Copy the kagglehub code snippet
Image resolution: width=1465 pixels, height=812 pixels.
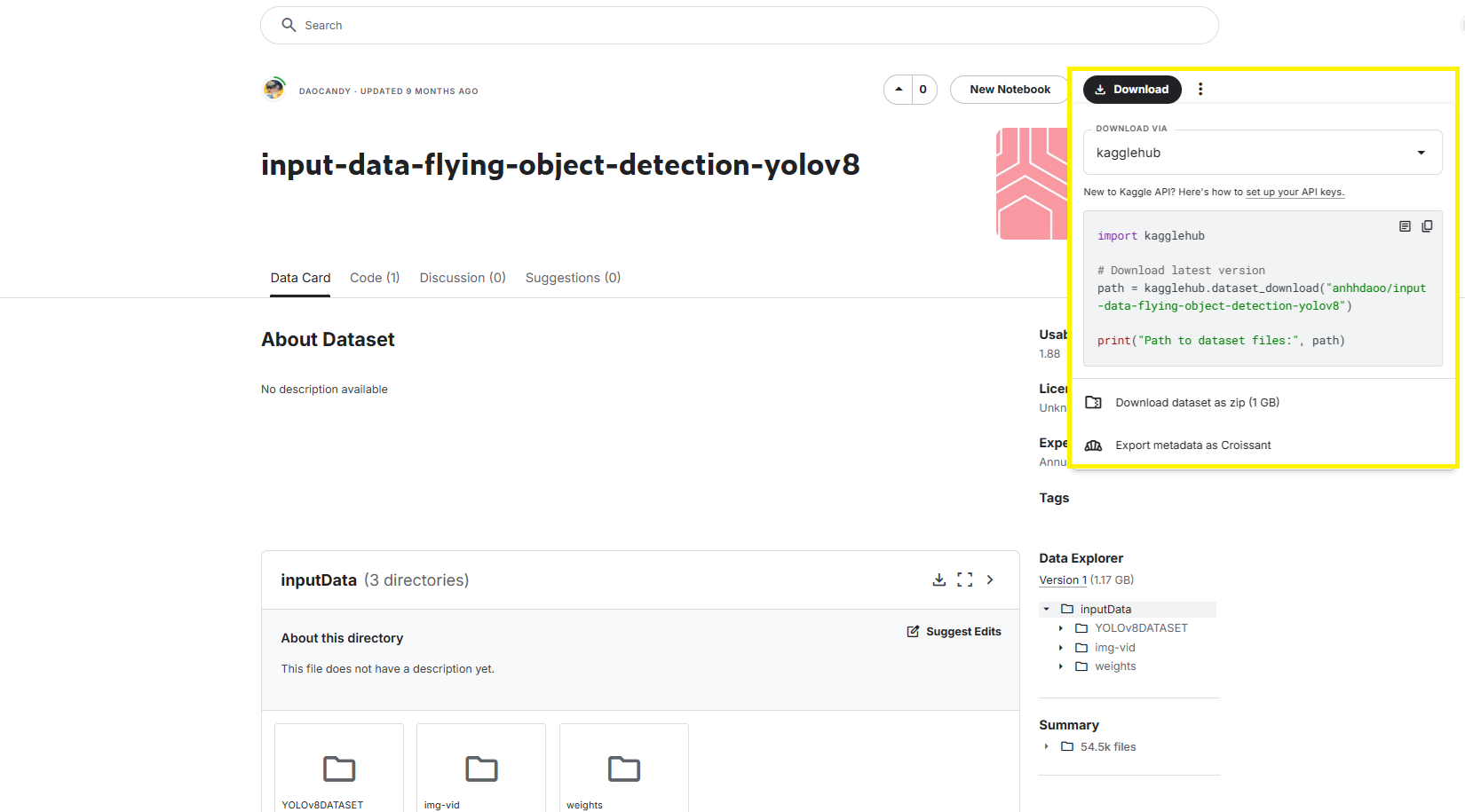click(1427, 226)
